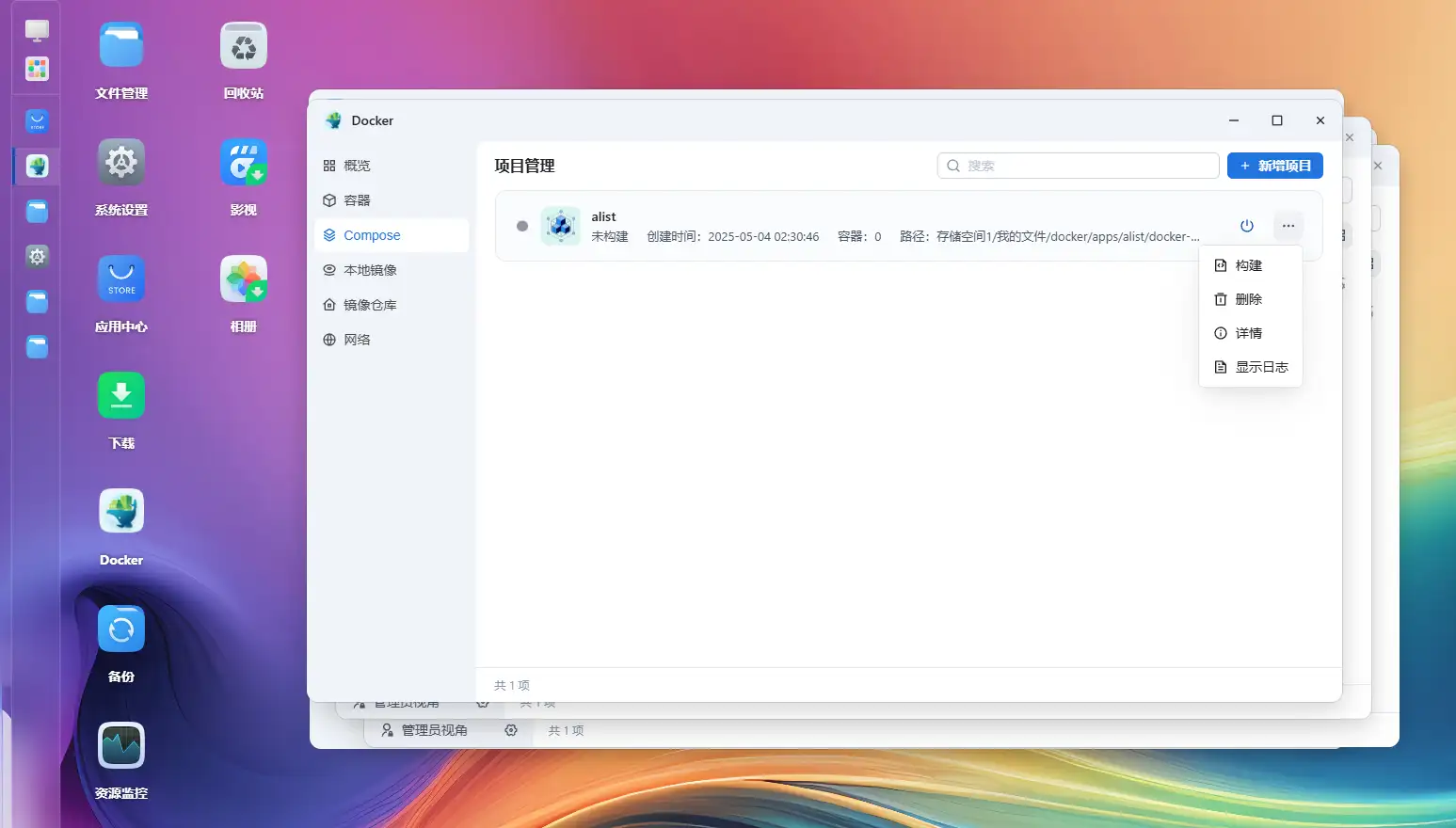1456x828 pixels.
Task: Open the 回收站 recycle bin
Action: (x=243, y=44)
